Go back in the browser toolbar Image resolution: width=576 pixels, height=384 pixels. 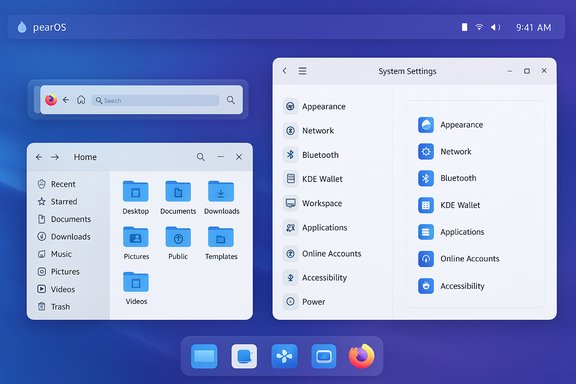(66, 100)
